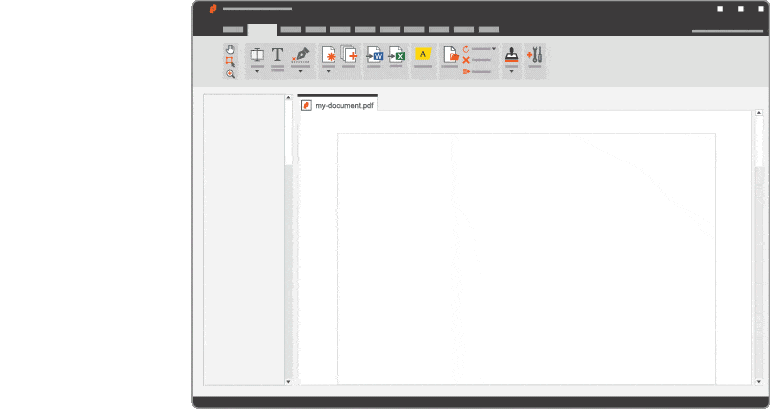Click the orange X delete icon
The width and height of the screenshot is (770, 409).
466,60
